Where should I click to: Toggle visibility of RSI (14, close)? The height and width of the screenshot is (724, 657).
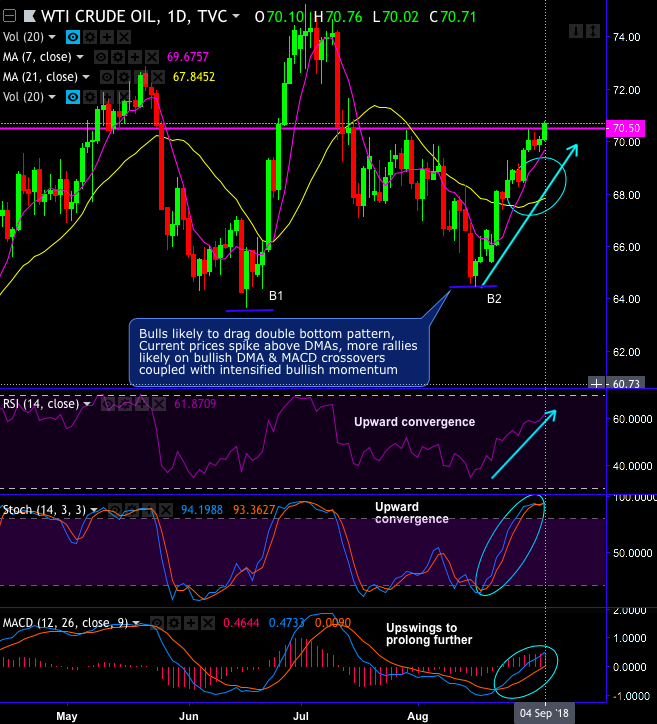click(108, 404)
